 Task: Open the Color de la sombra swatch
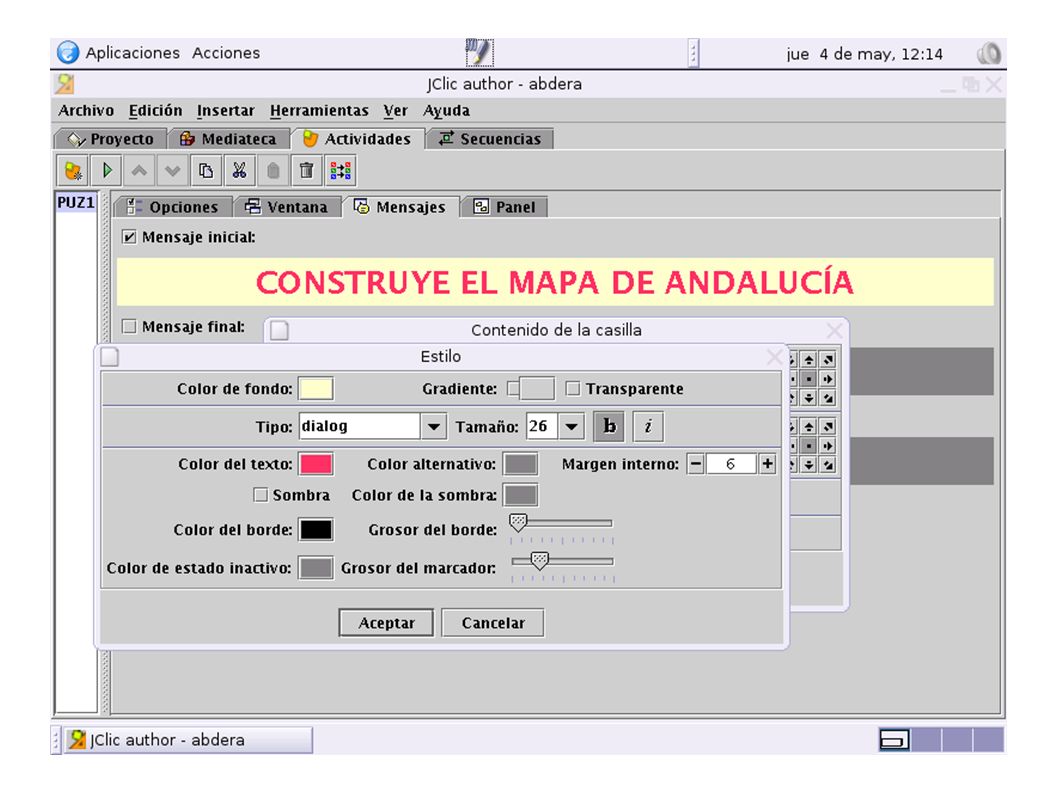(x=521, y=495)
